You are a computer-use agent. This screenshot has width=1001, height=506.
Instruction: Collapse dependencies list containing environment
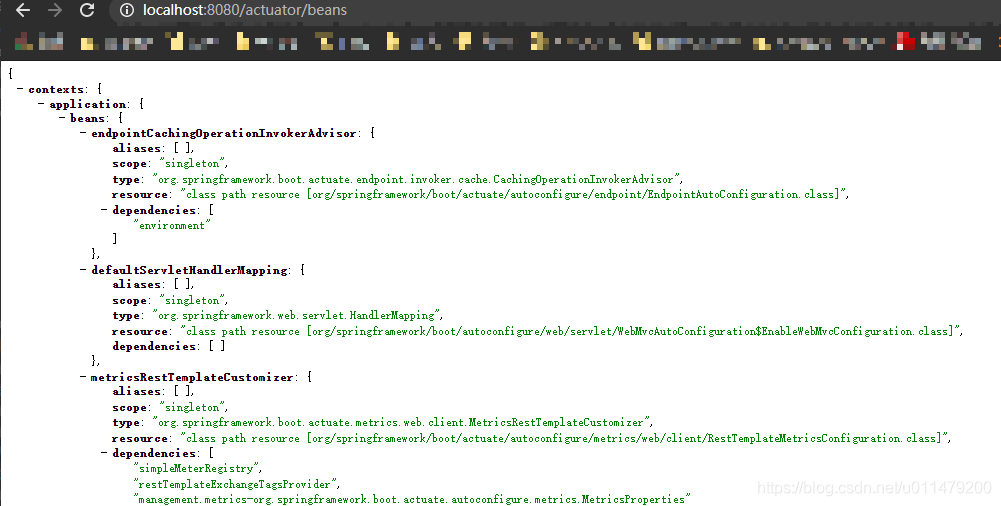[104, 210]
